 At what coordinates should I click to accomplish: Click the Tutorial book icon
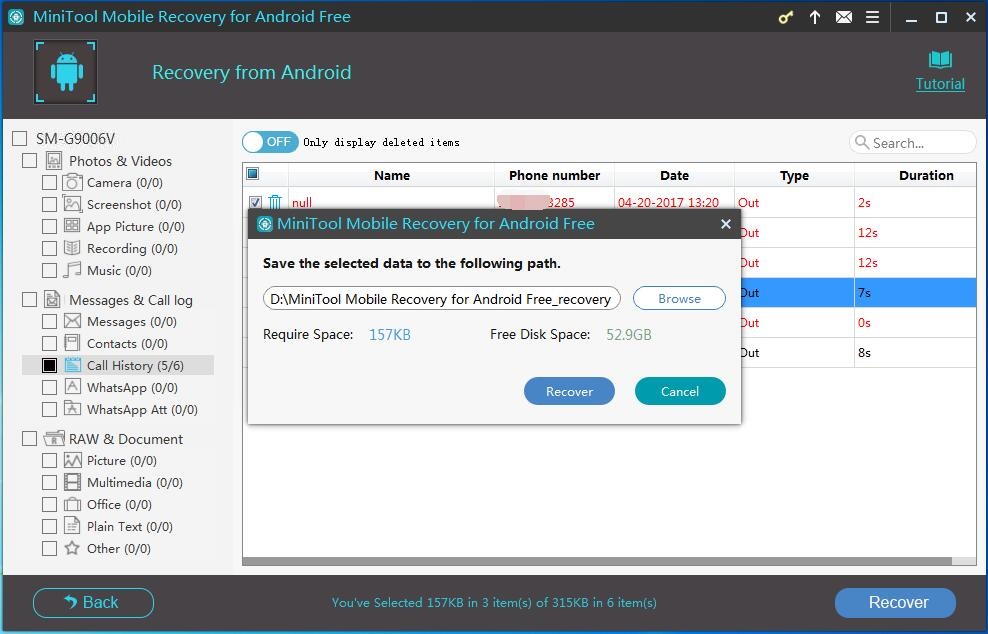[940, 60]
